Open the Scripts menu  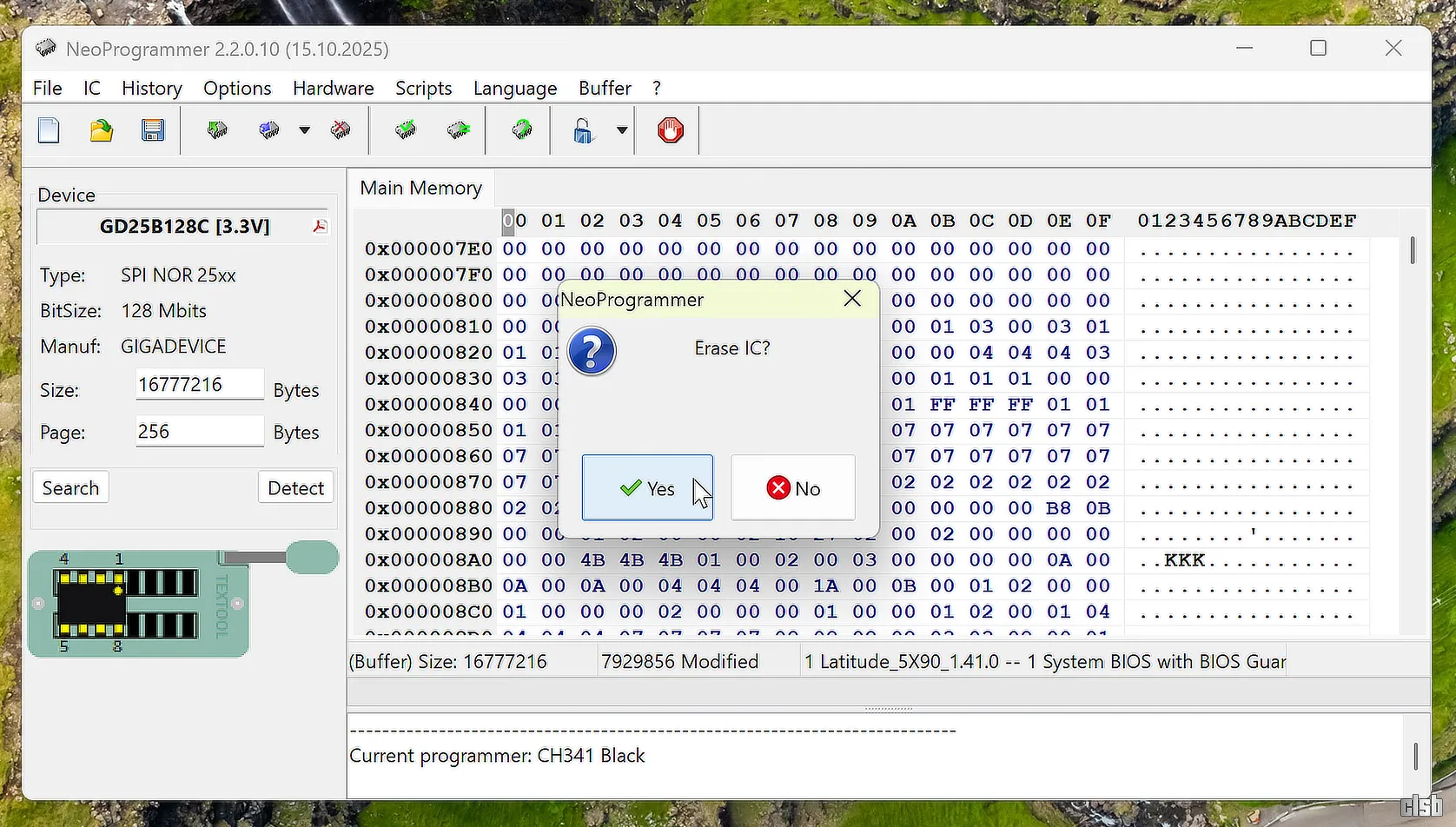tap(423, 89)
